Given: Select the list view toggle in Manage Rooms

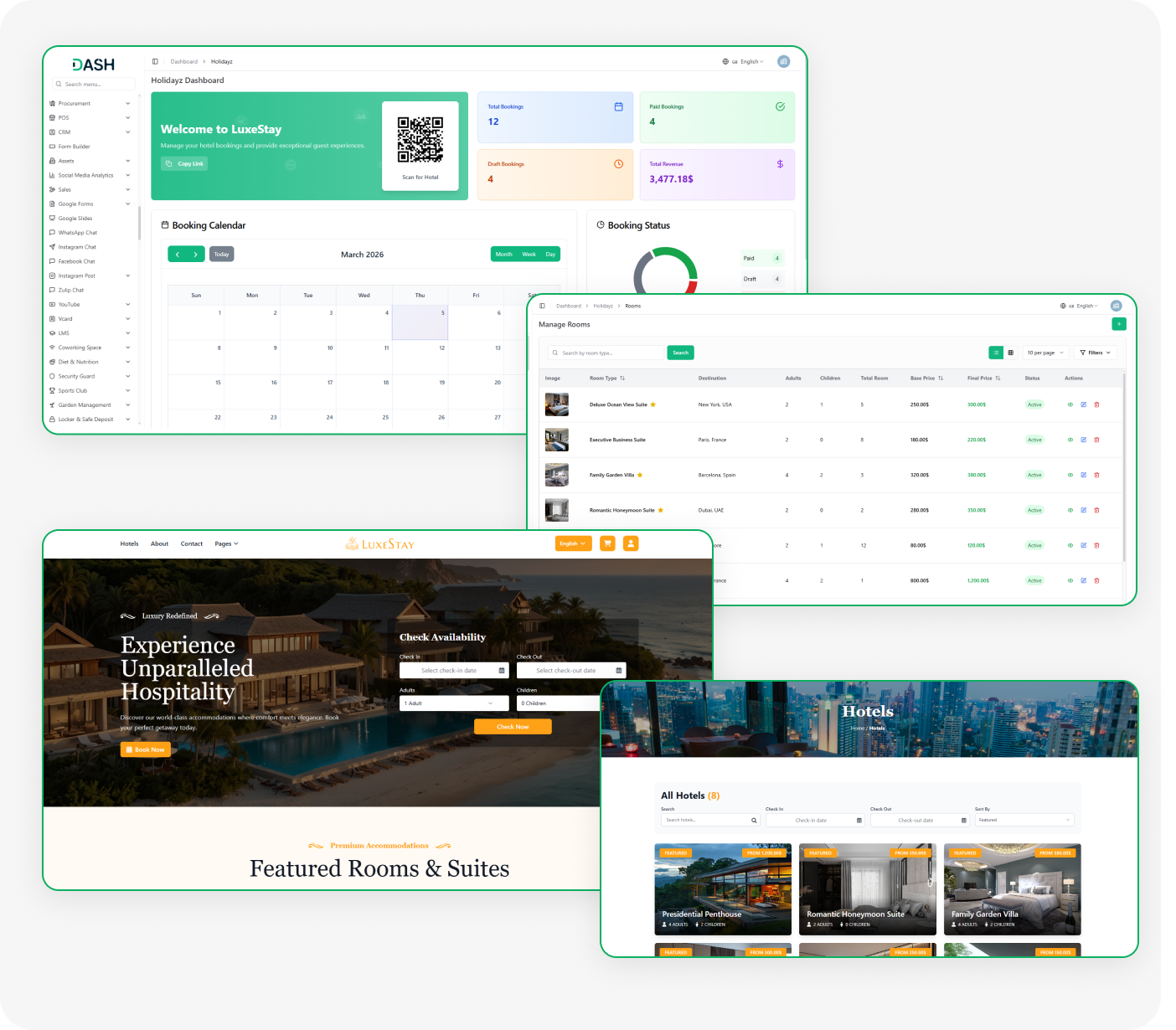Looking at the screenshot, I should 996,353.
